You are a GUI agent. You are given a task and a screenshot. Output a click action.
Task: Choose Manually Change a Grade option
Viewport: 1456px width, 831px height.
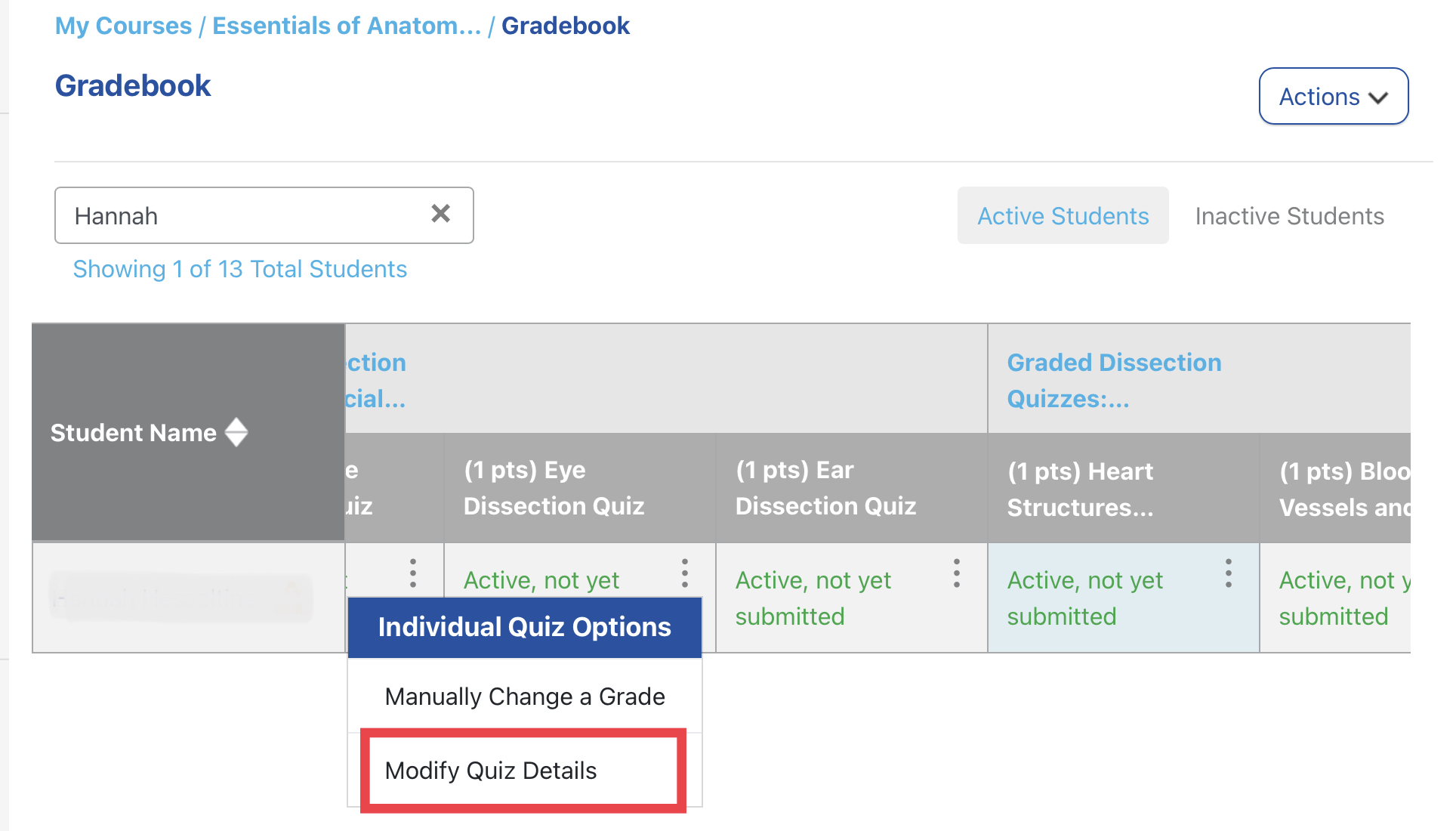524,696
